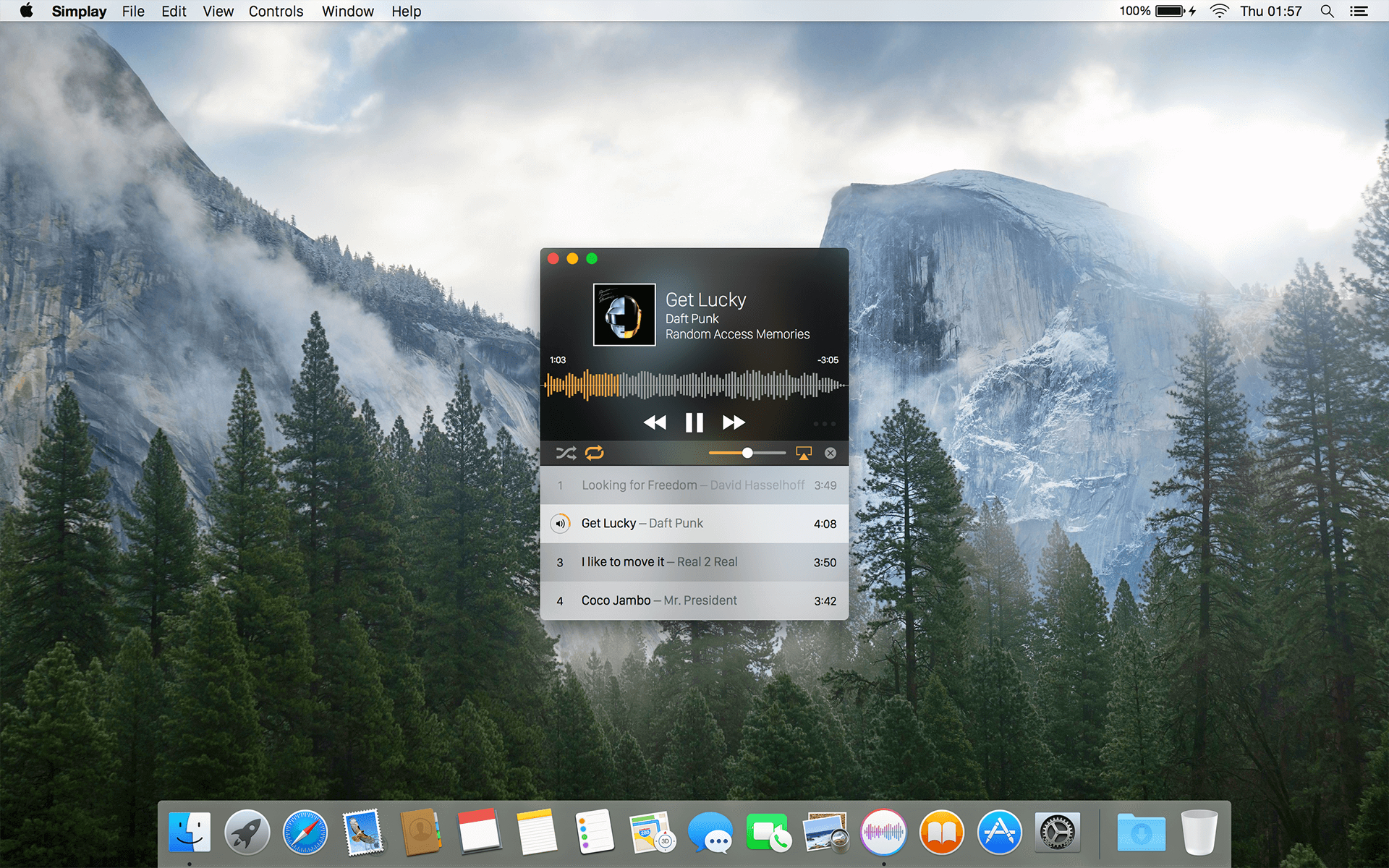The width and height of the screenshot is (1389, 868).
Task: Open the Apple menu
Action: point(26,10)
